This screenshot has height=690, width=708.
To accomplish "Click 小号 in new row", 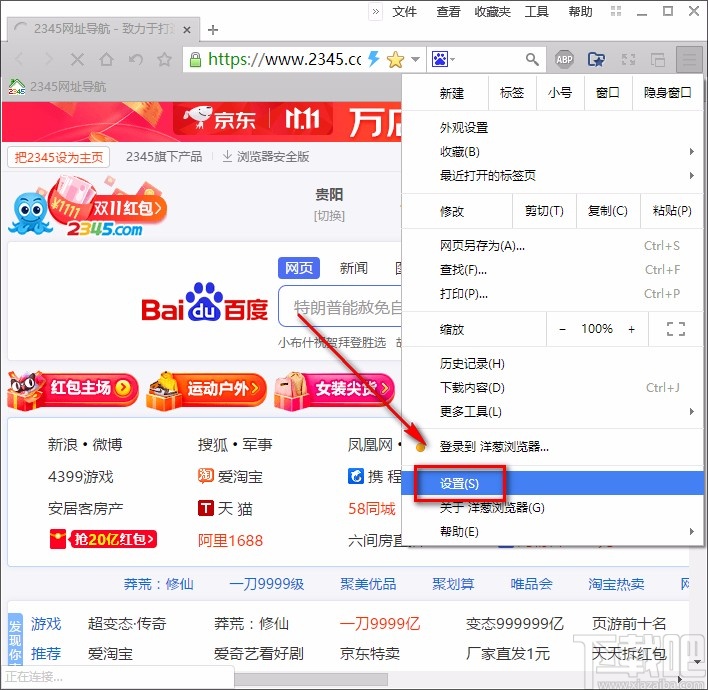I will click(x=560, y=93).
